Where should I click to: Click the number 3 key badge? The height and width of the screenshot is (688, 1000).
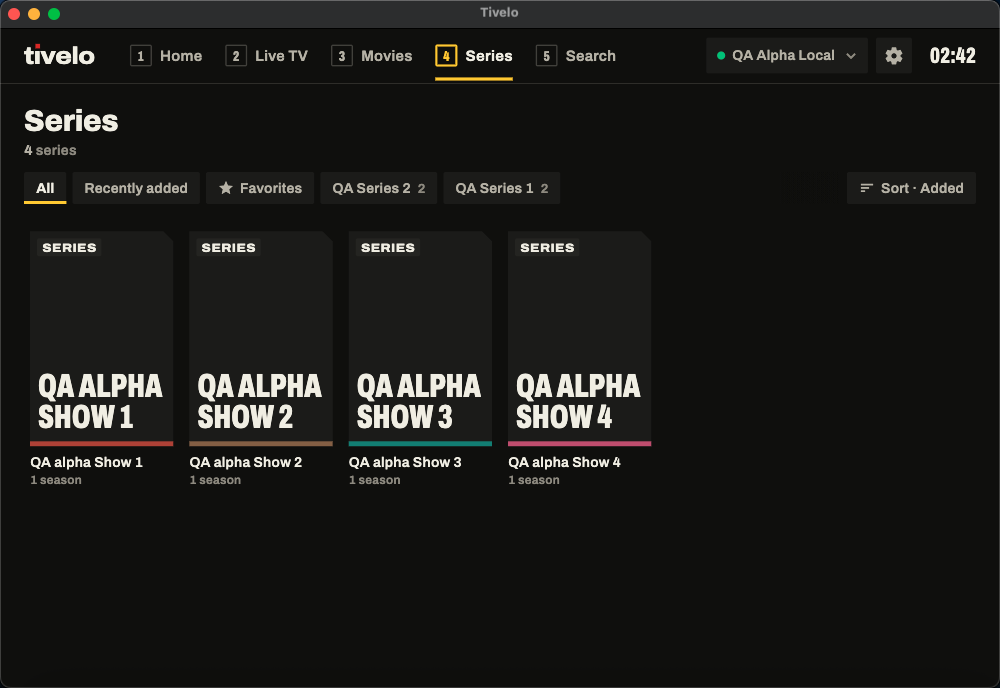click(x=342, y=56)
